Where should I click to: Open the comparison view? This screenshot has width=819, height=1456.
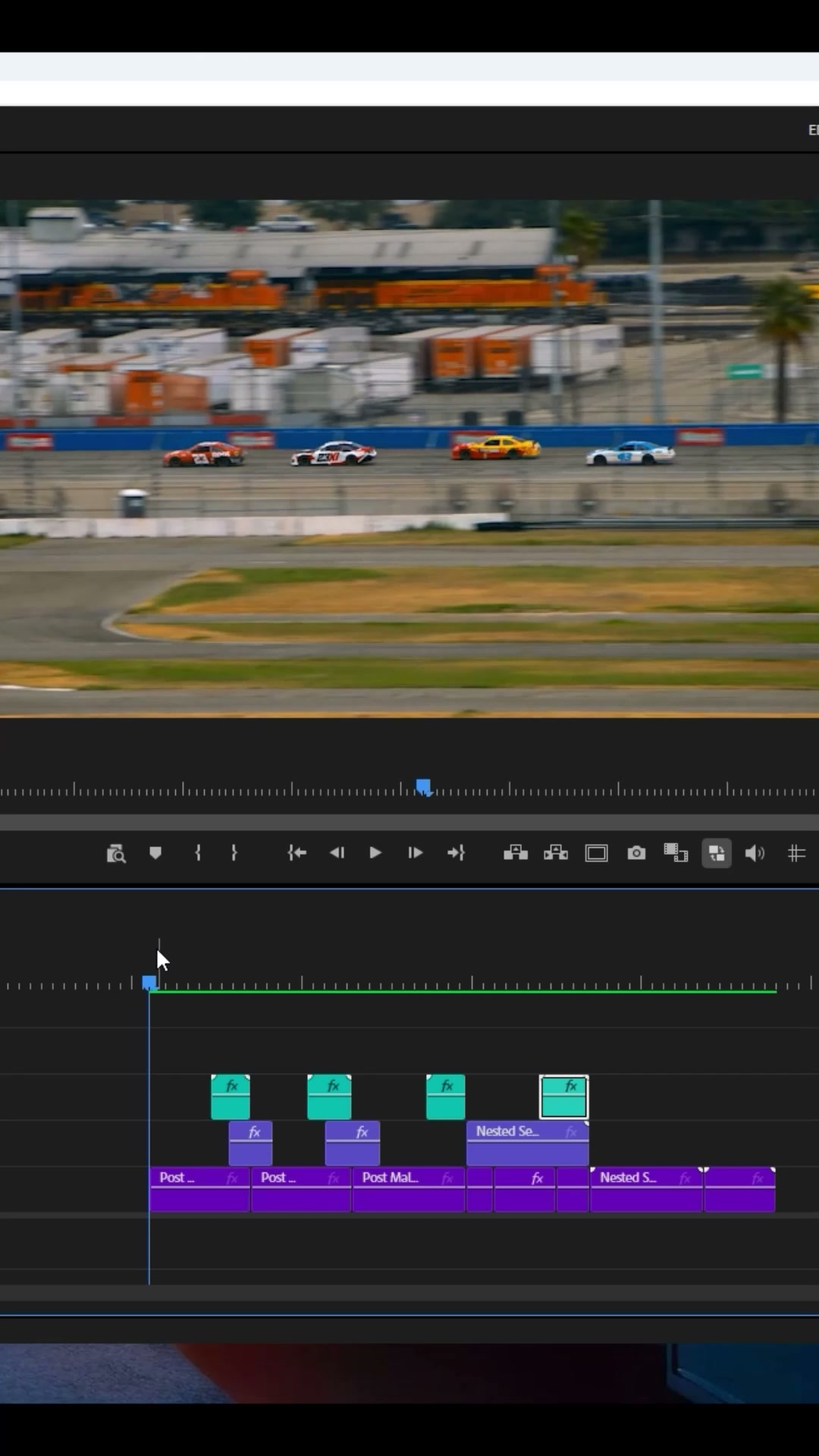(676, 853)
